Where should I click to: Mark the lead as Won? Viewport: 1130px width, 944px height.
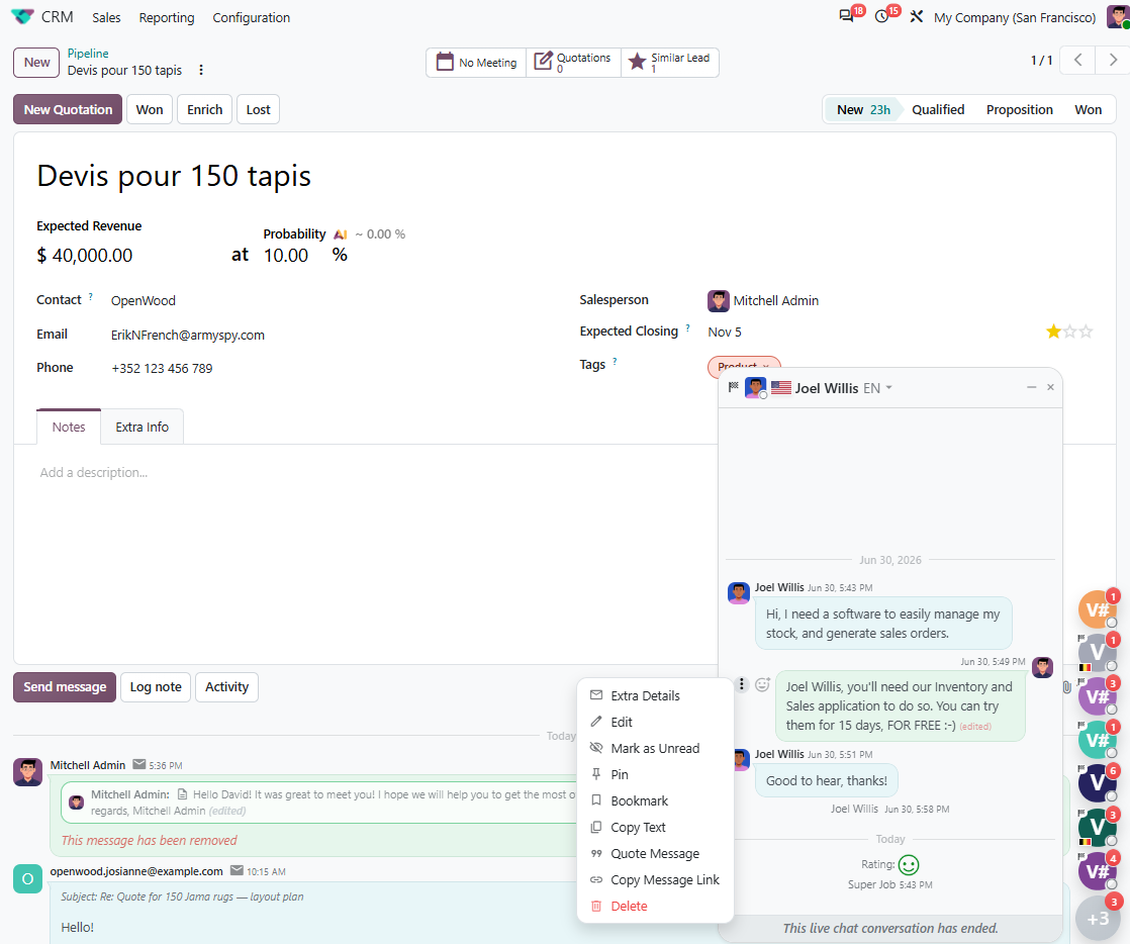coord(149,110)
